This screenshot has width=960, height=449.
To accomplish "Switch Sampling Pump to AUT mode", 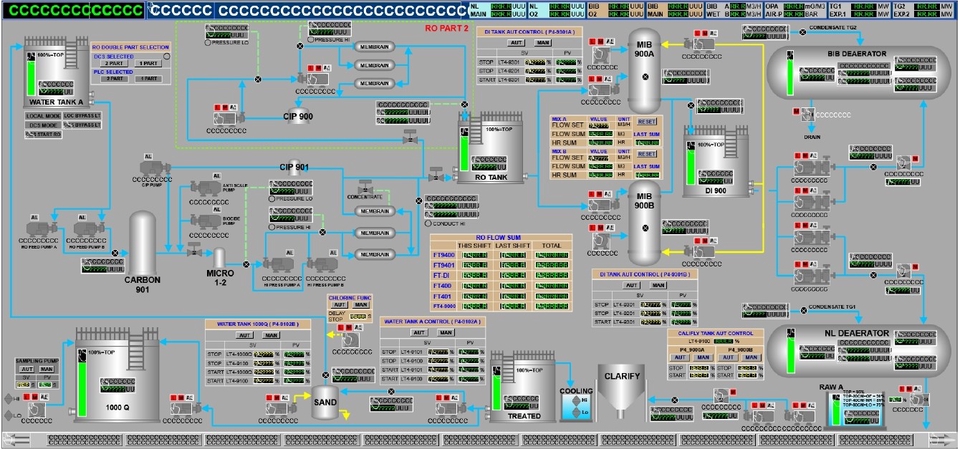I will tap(26, 368).
